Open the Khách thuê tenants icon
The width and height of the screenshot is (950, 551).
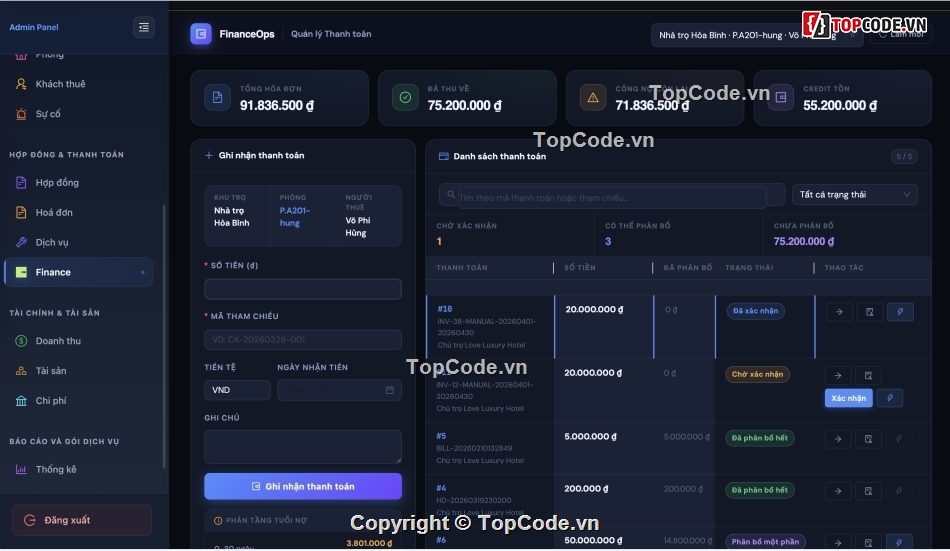(x=21, y=84)
